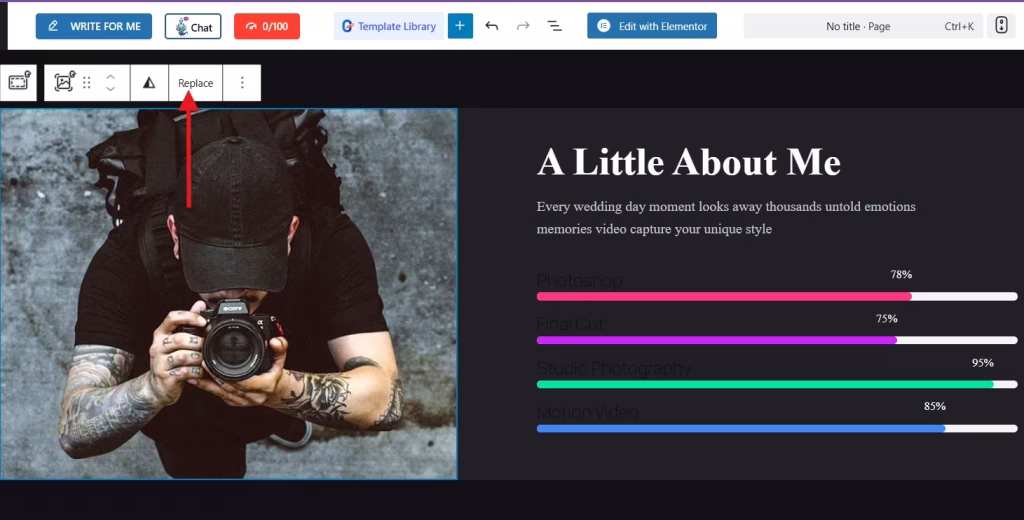Open the document overview list view icon

(554, 26)
